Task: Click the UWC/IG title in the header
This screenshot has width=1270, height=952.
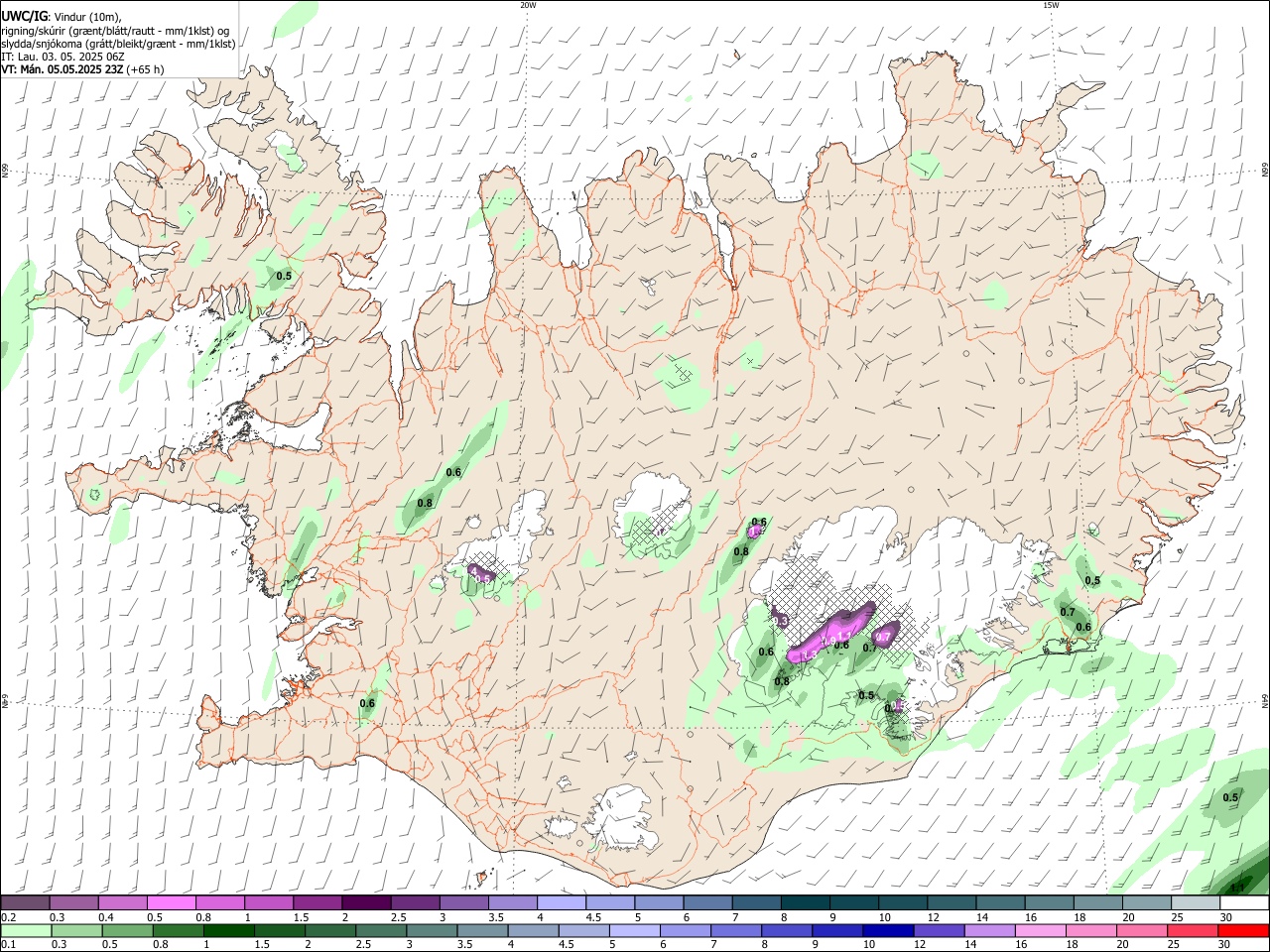Action: pyautogui.click(x=24, y=16)
